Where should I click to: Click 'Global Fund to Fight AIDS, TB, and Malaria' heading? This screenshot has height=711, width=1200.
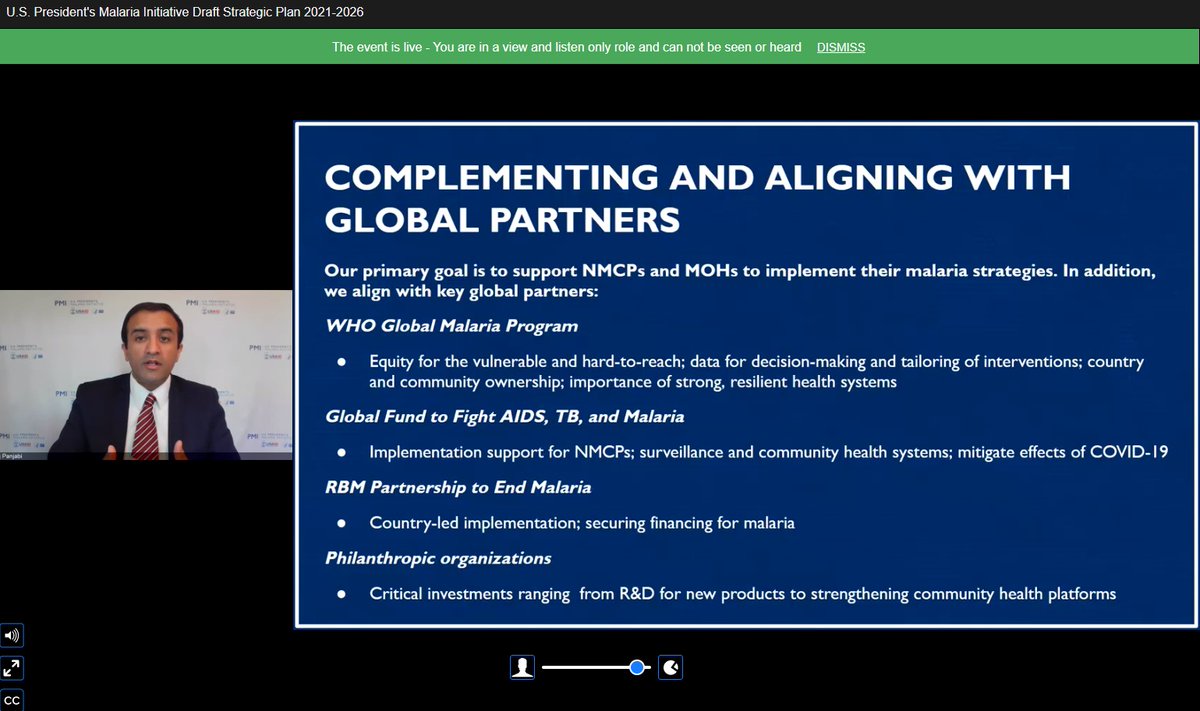click(x=505, y=416)
